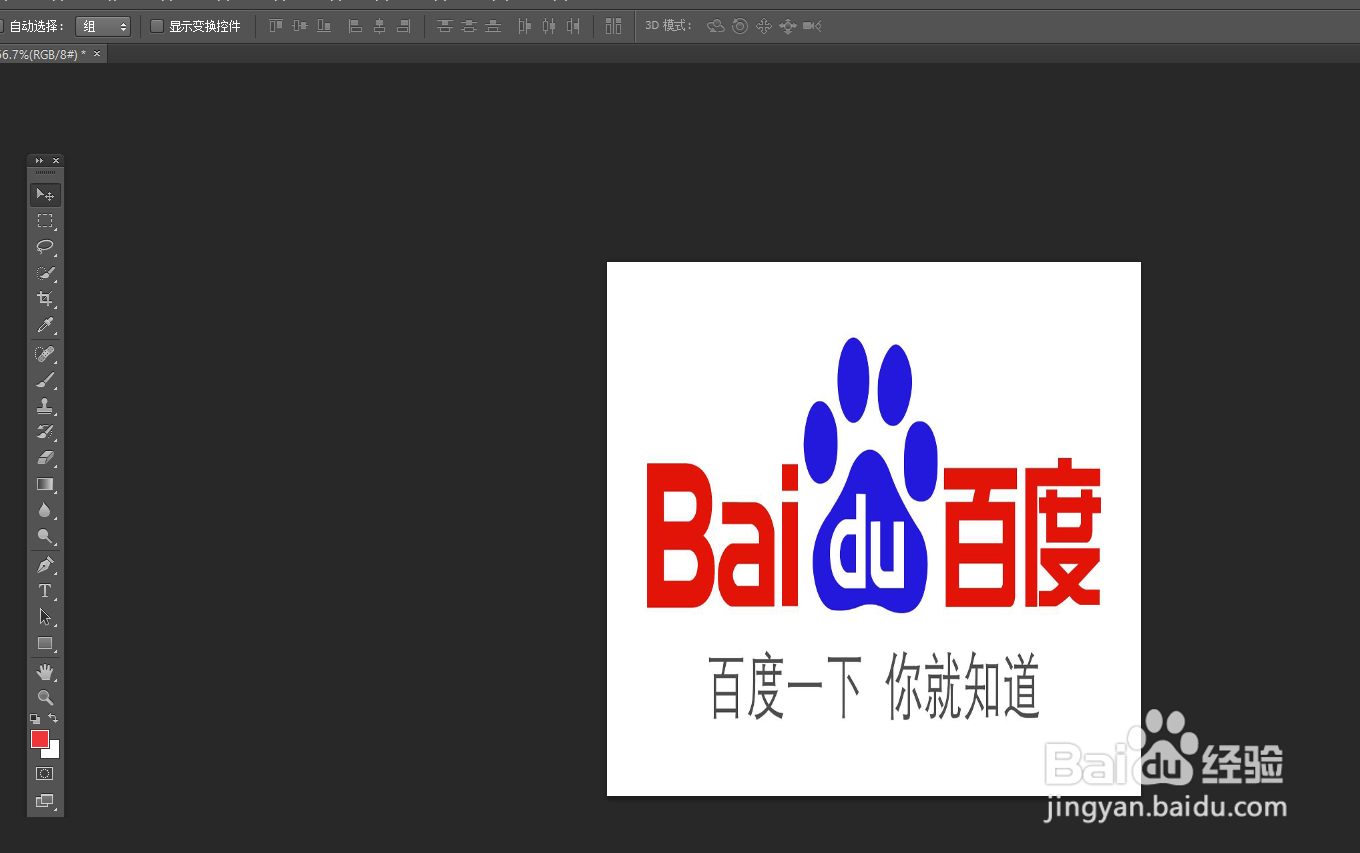Select the Crop tool
1360x853 pixels.
(45, 299)
